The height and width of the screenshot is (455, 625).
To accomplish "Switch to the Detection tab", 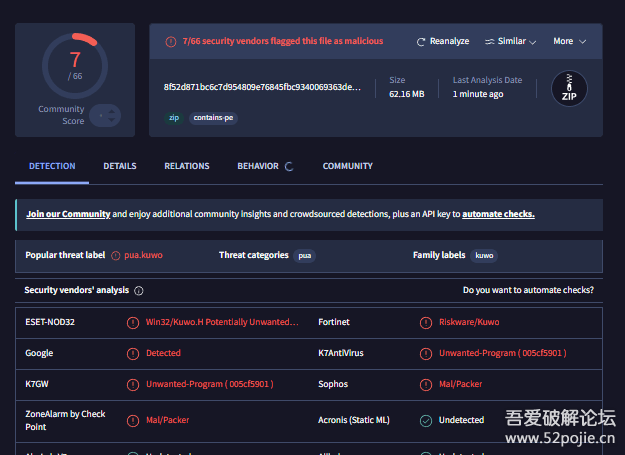I will [52, 166].
